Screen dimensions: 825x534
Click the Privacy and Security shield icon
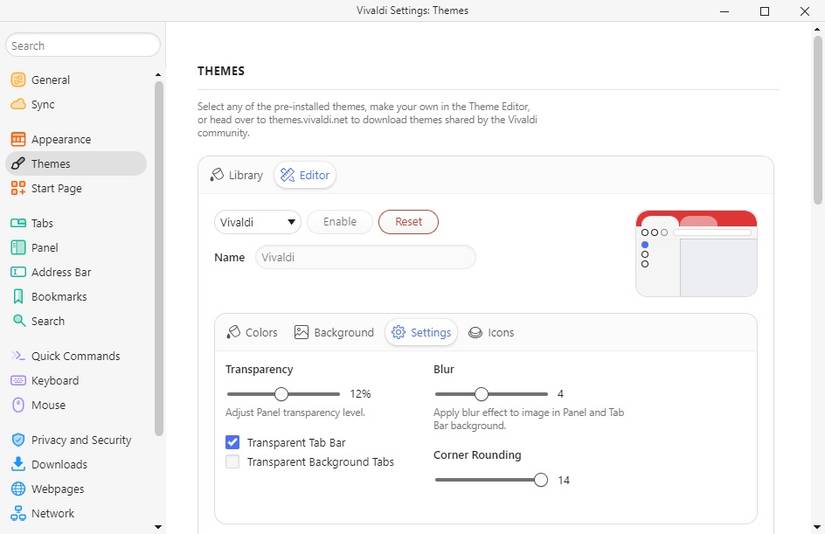tap(18, 440)
